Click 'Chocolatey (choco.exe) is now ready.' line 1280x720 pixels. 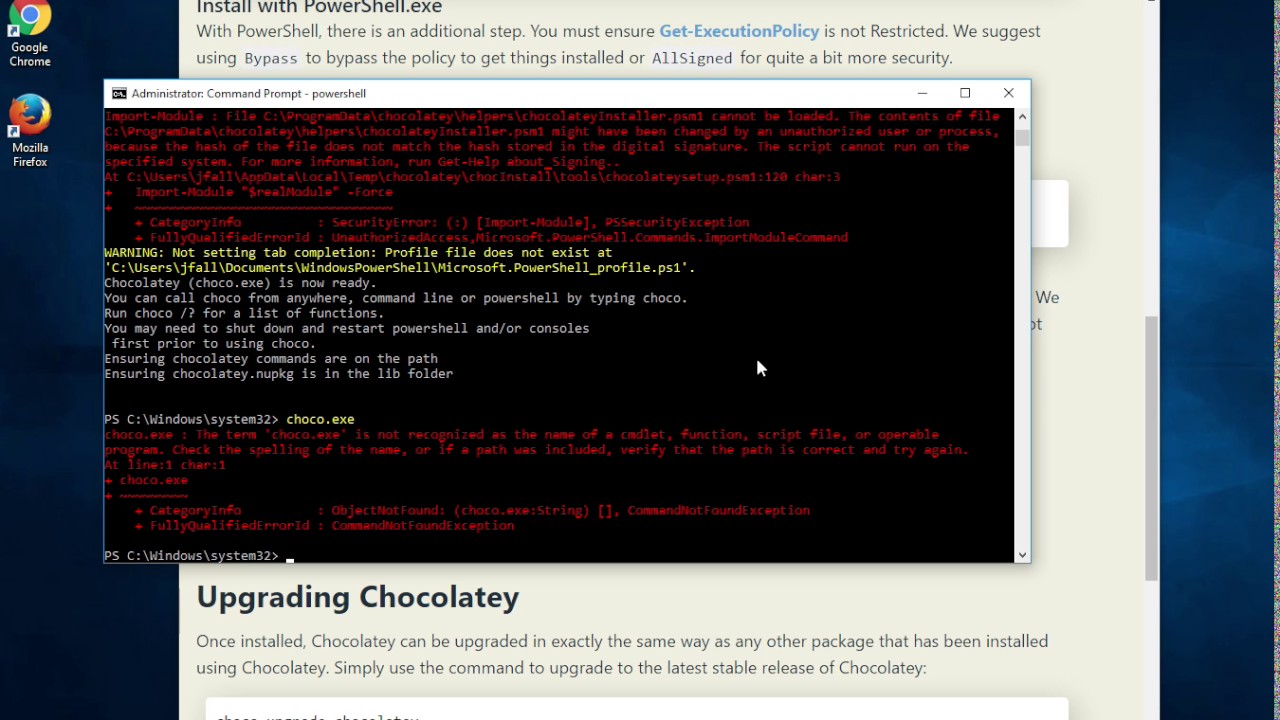(240, 283)
